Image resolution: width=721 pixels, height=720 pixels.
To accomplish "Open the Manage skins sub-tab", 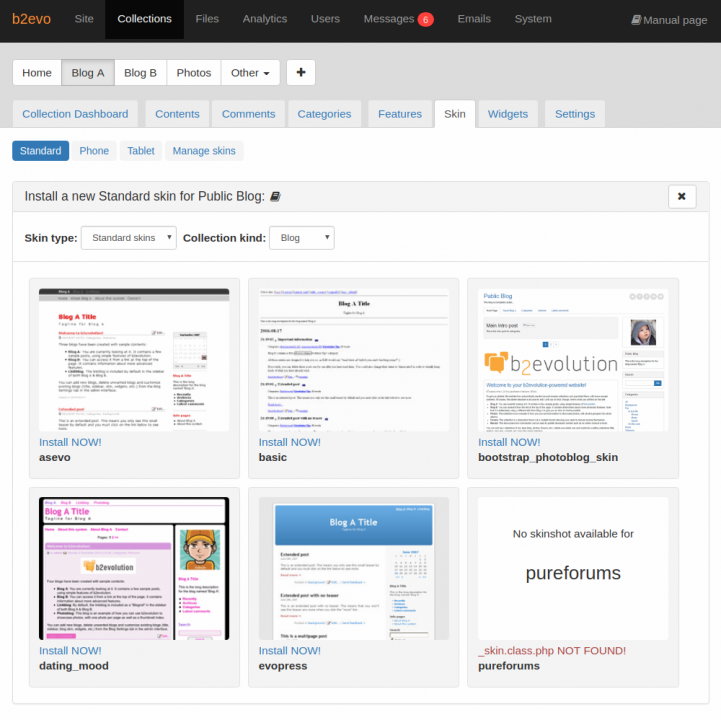I will [x=204, y=151].
